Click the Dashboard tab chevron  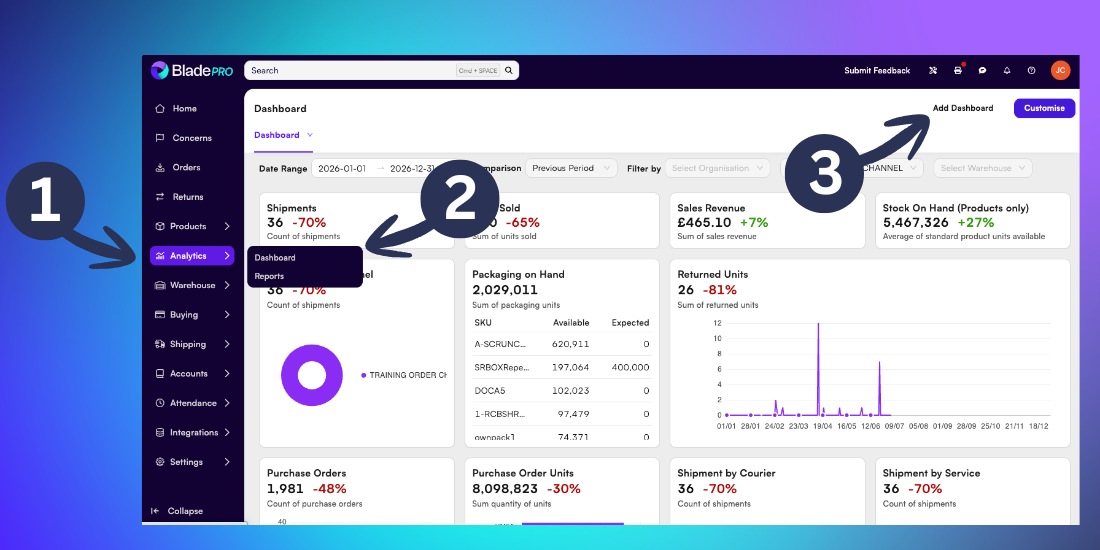tap(309, 135)
